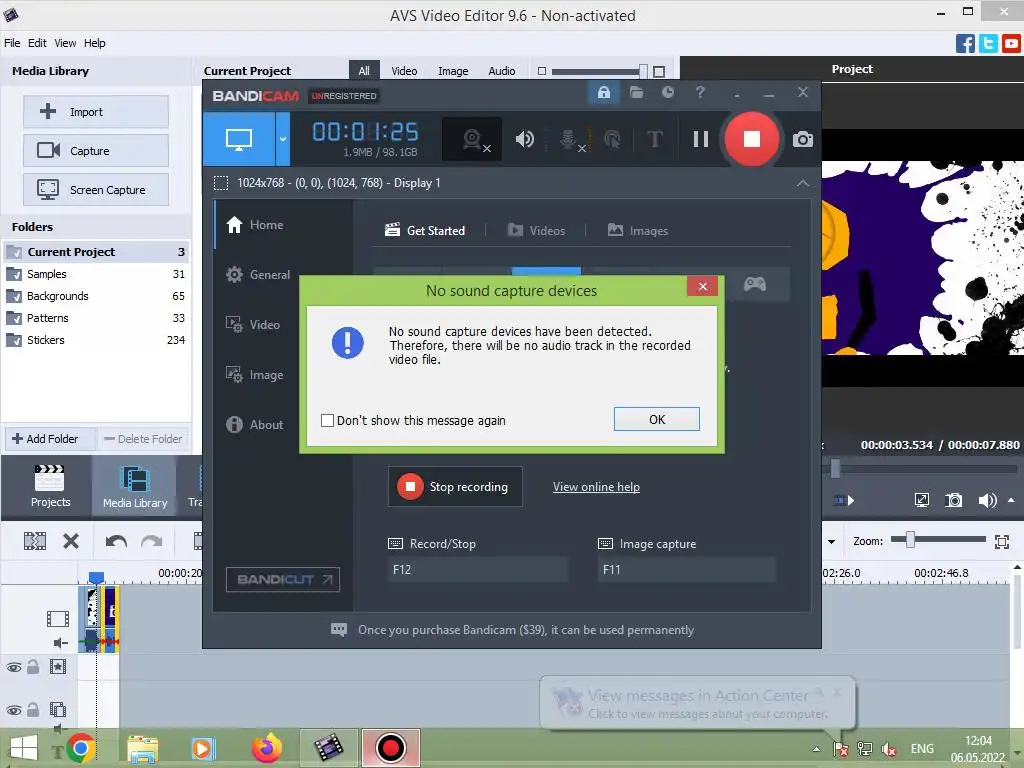The height and width of the screenshot is (768, 1024).
Task: Switch to Bandicam Videos tab
Action: (536, 231)
